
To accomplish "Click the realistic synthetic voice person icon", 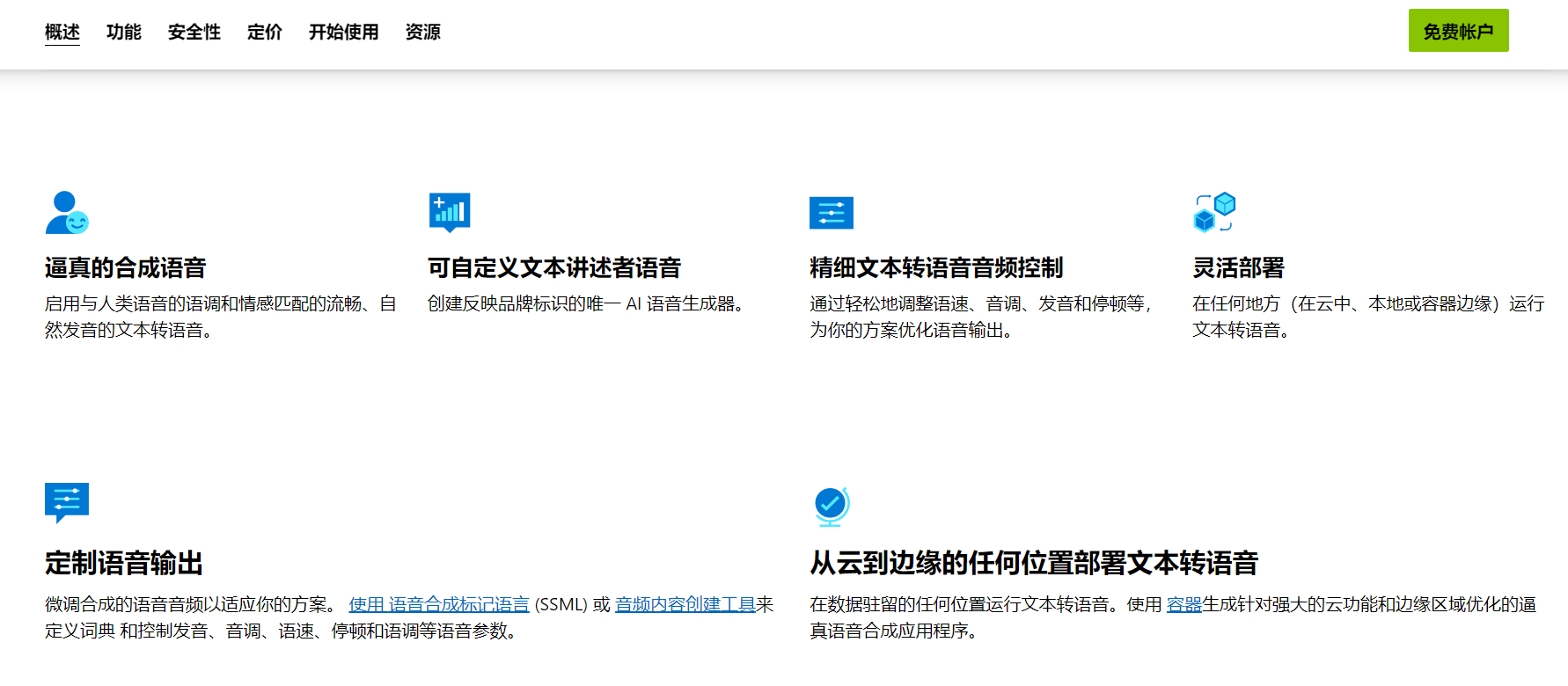I will pos(67,213).
